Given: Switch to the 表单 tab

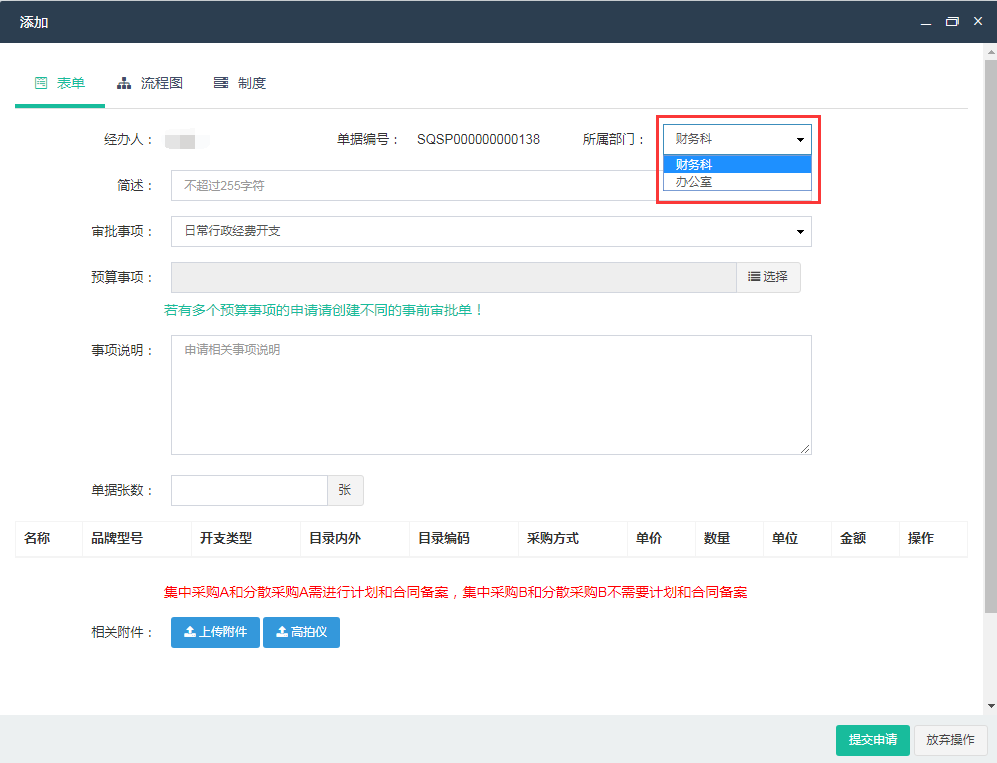Looking at the screenshot, I should point(60,83).
